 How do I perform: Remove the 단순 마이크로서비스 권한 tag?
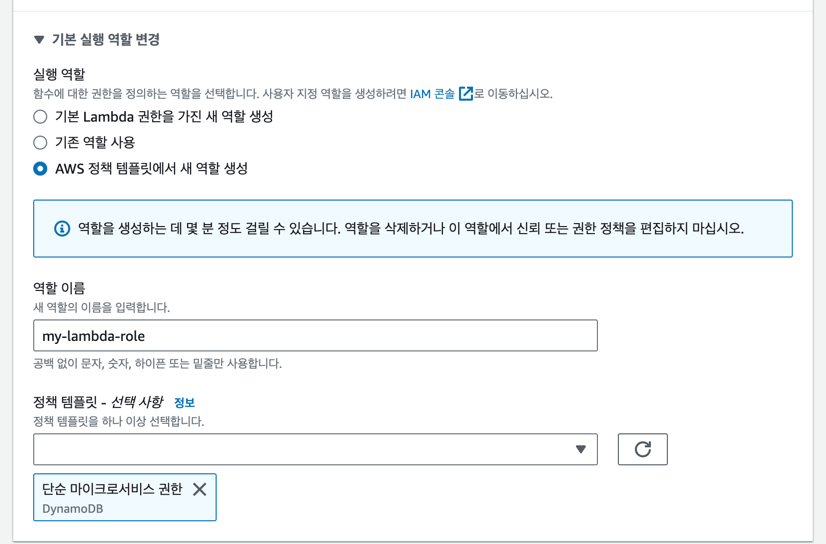click(200, 489)
